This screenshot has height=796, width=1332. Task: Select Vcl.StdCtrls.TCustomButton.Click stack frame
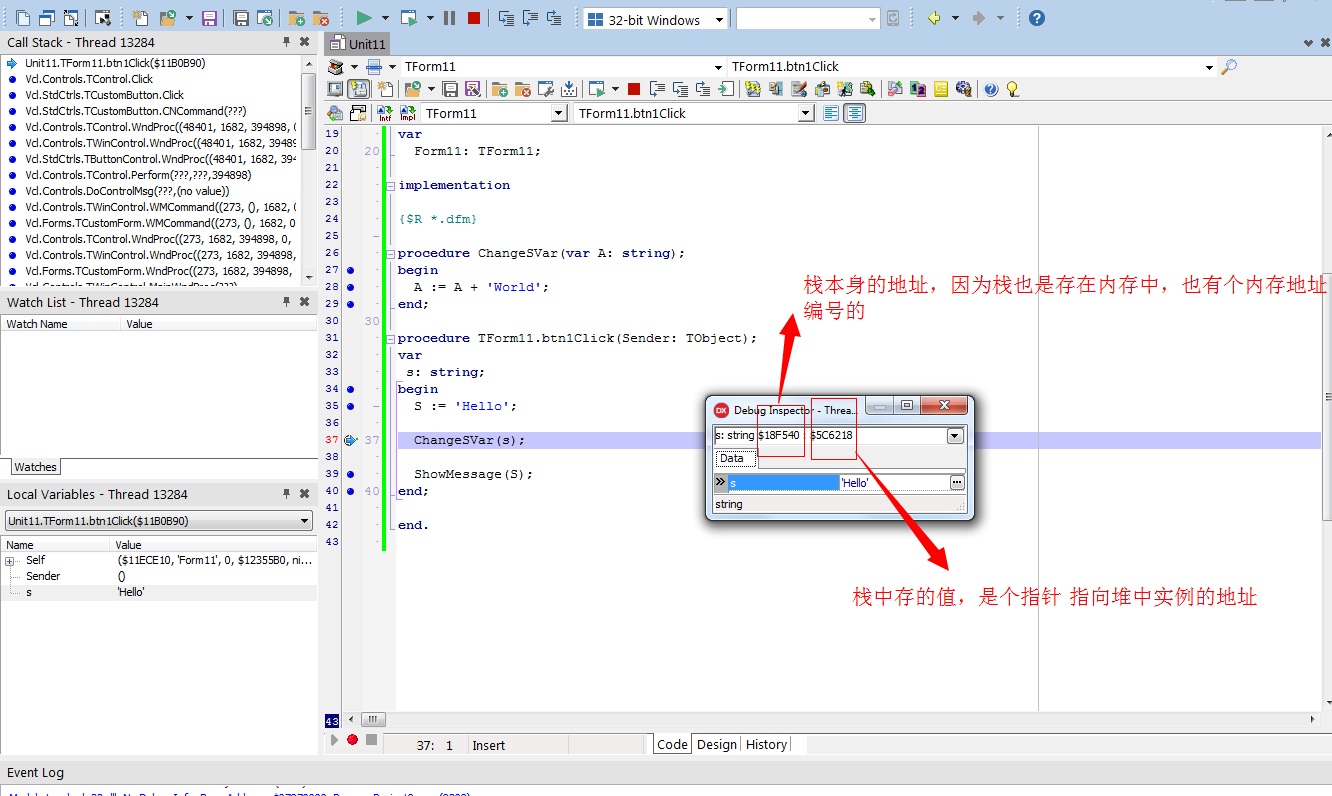[105, 95]
